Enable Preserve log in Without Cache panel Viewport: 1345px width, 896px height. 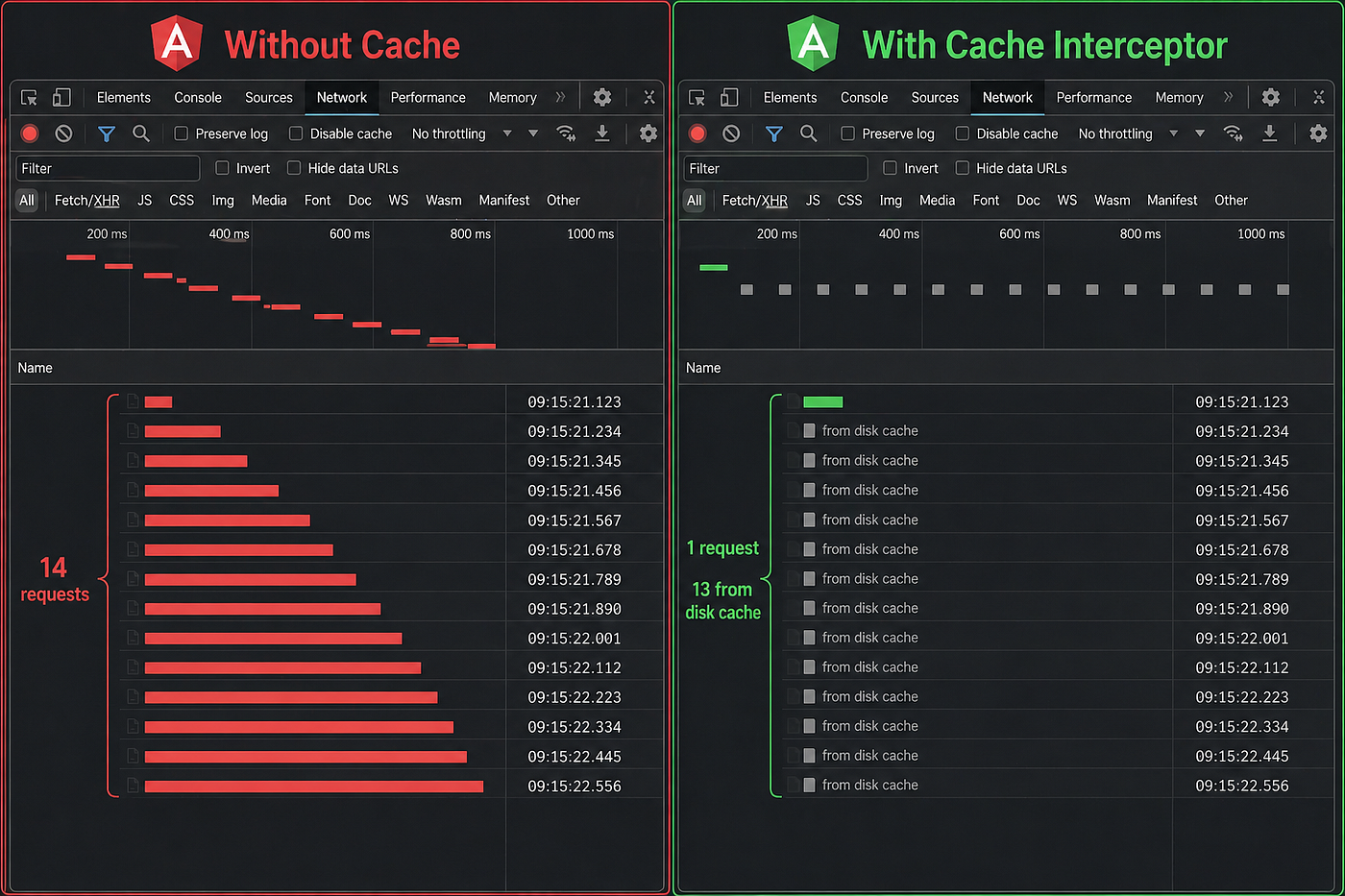181,133
